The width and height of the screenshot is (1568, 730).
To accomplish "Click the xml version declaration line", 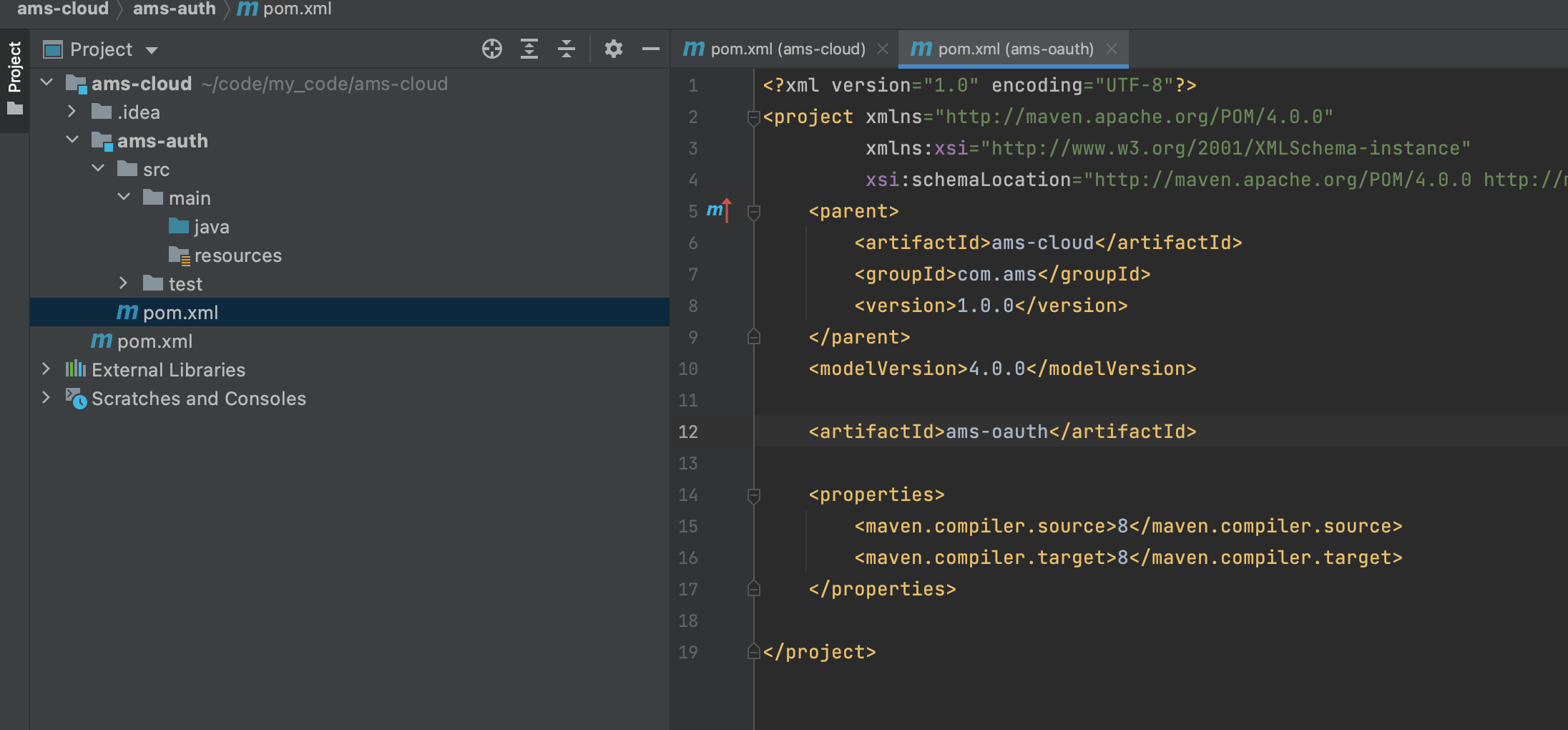I will 979,85.
